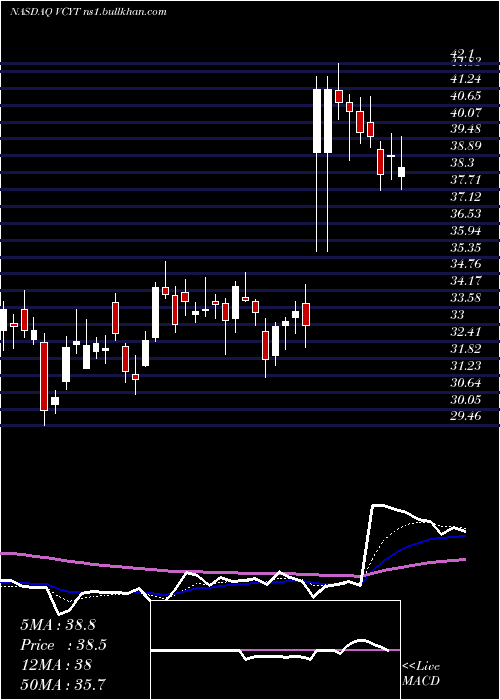The width and height of the screenshot is (500, 700).
Task: Select the 40.07 price label
Action: coord(466,112)
